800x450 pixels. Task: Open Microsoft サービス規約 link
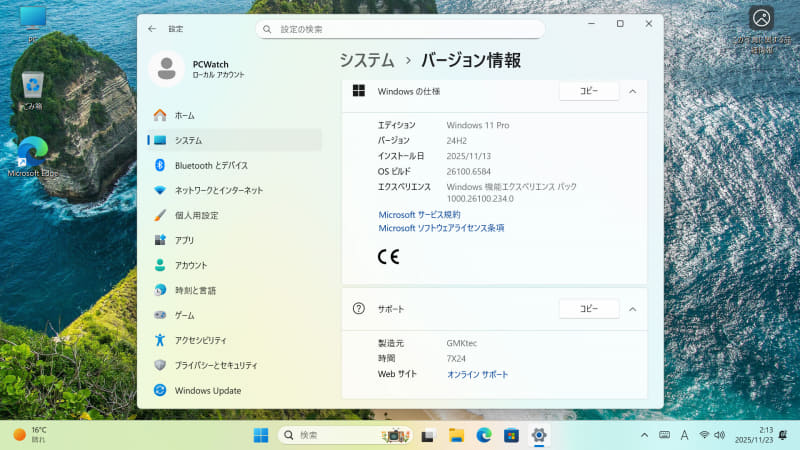click(x=419, y=215)
